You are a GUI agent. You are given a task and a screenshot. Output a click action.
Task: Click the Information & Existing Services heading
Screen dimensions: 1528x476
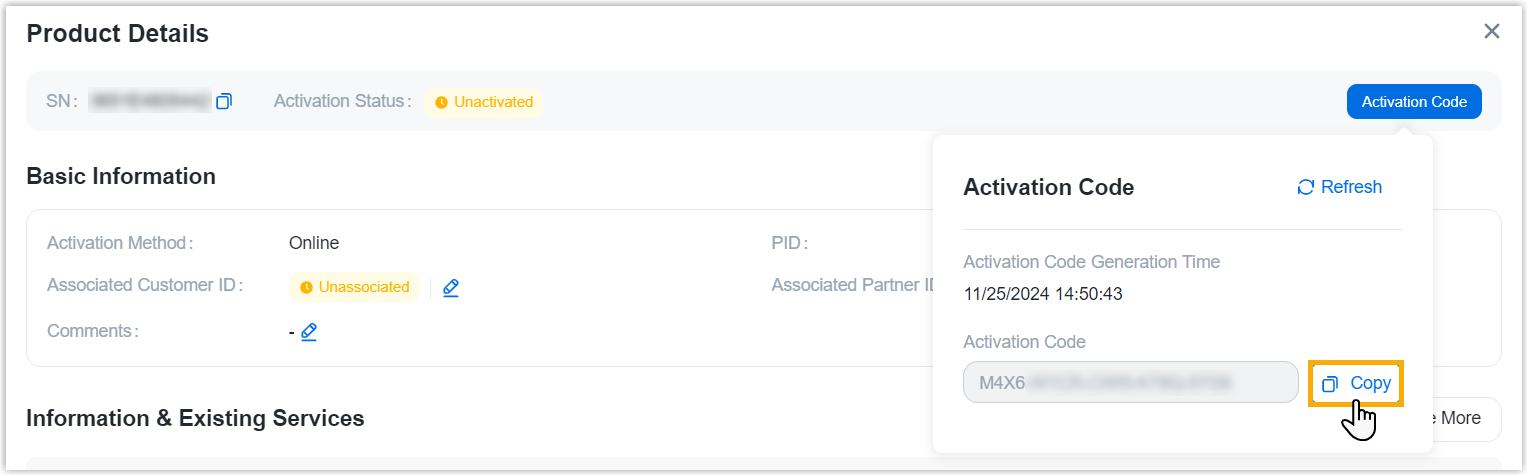click(x=195, y=417)
